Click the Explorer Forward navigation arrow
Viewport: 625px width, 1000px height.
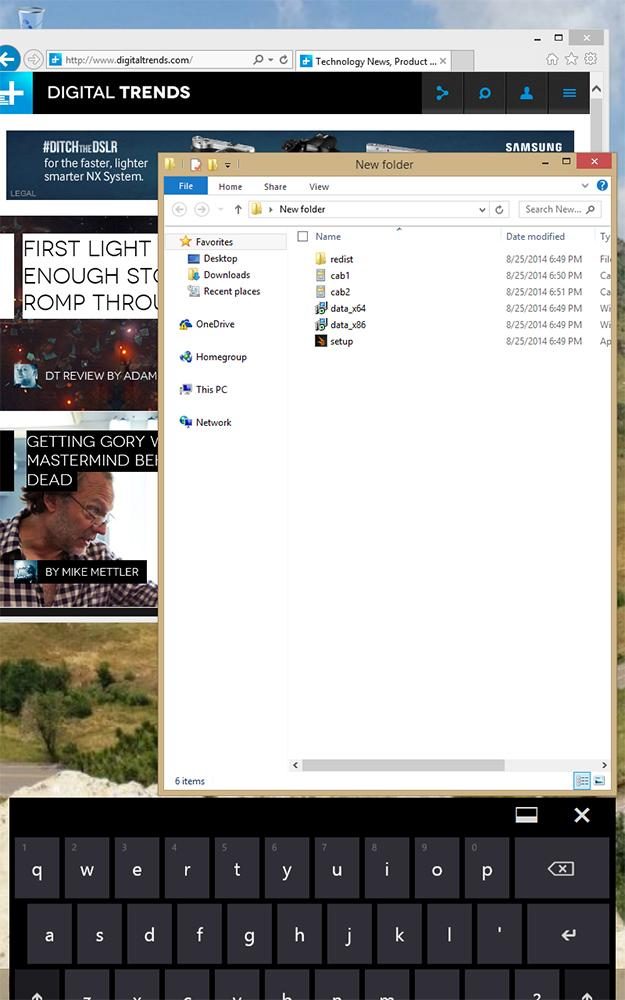202,209
